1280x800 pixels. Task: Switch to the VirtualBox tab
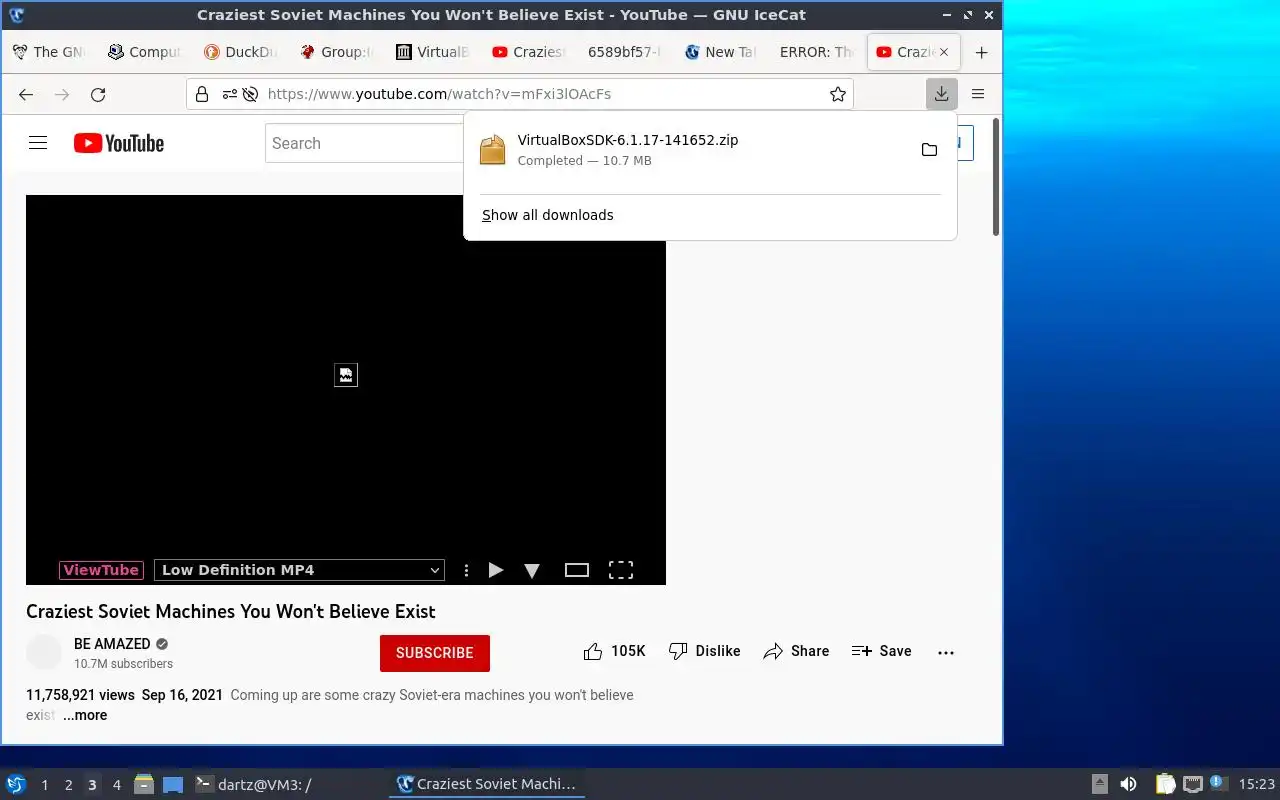(x=432, y=52)
